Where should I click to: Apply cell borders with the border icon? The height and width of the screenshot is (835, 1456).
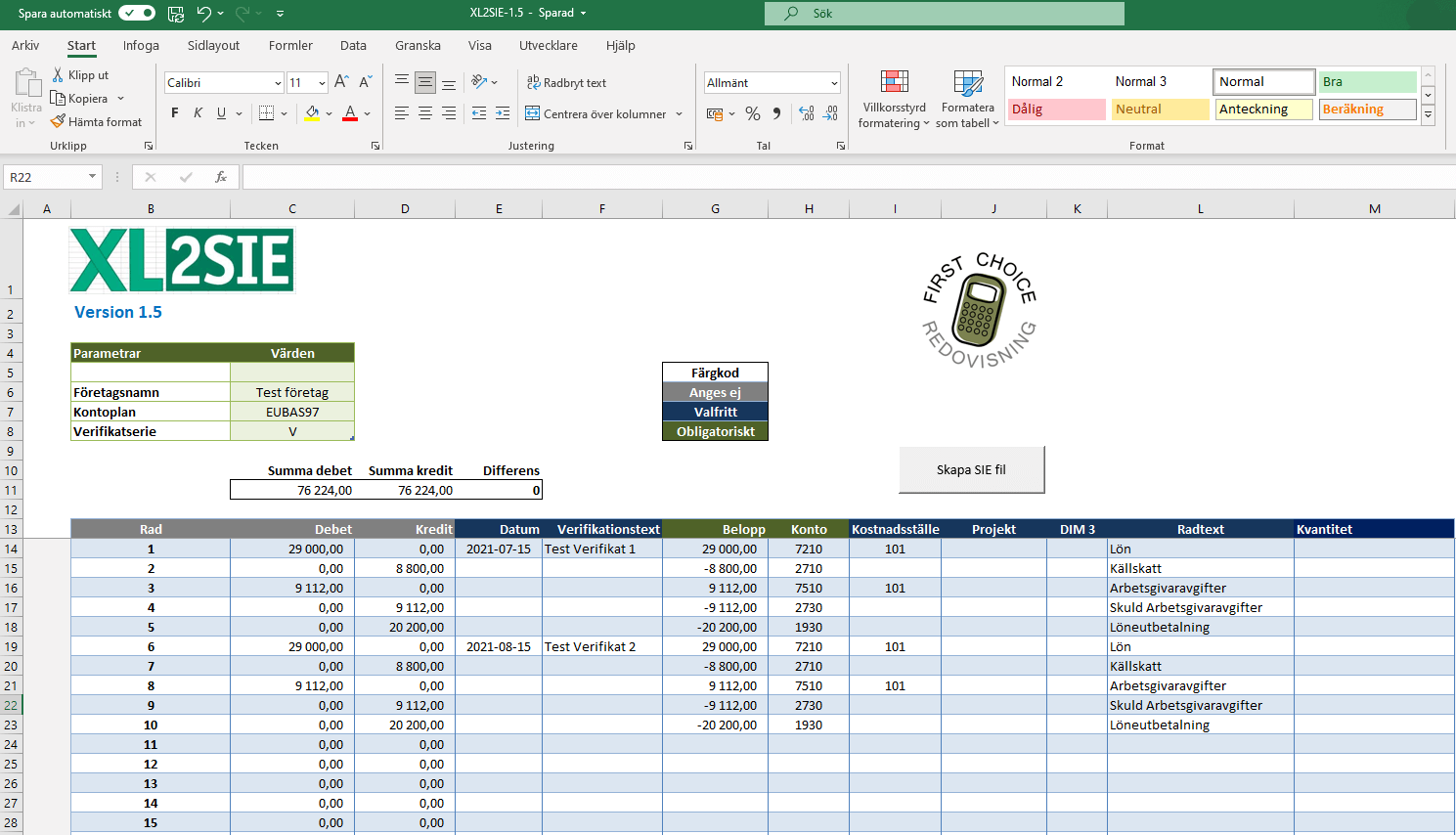coord(266,113)
